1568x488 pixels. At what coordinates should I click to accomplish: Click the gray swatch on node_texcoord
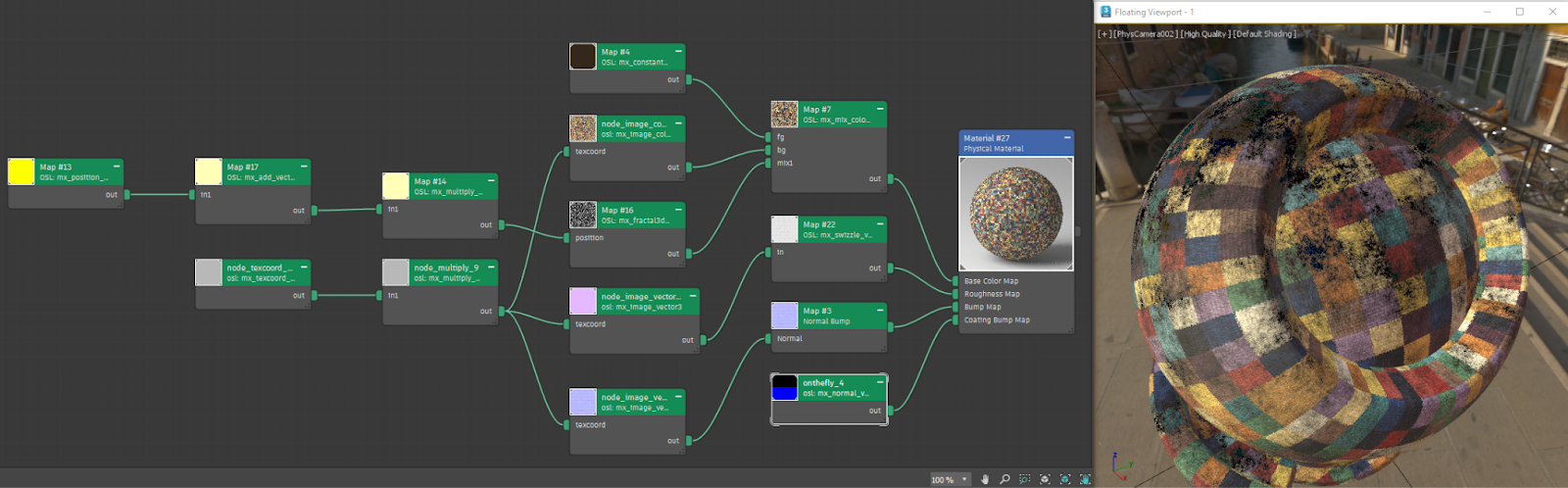209,271
